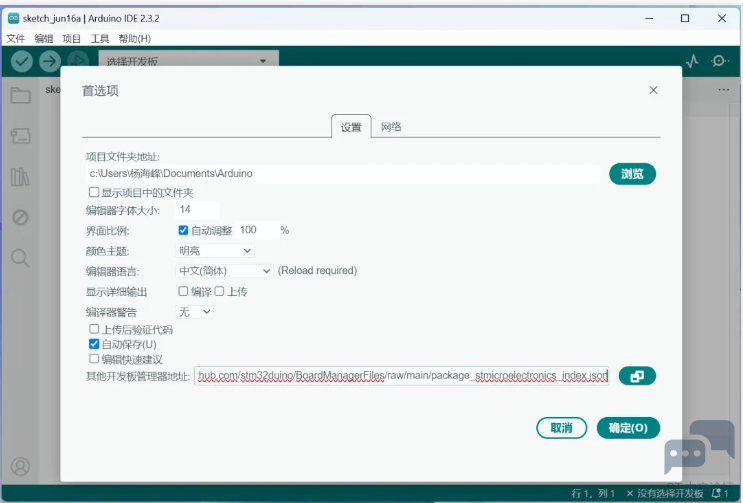Open the Serial Plotter icon
Image resolution: width=743 pixels, height=503 pixels.
pyautogui.click(x=692, y=61)
